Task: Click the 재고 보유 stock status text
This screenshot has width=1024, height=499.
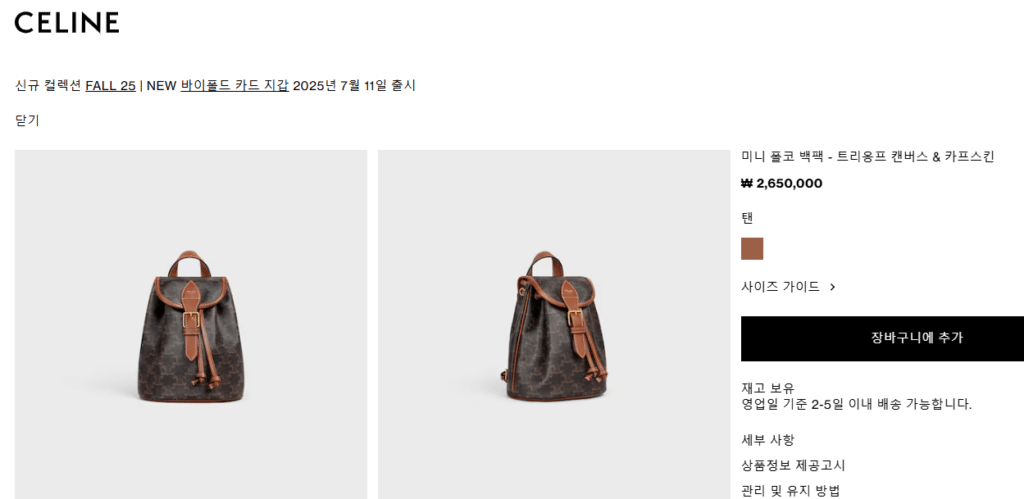Action: [x=767, y=389]
